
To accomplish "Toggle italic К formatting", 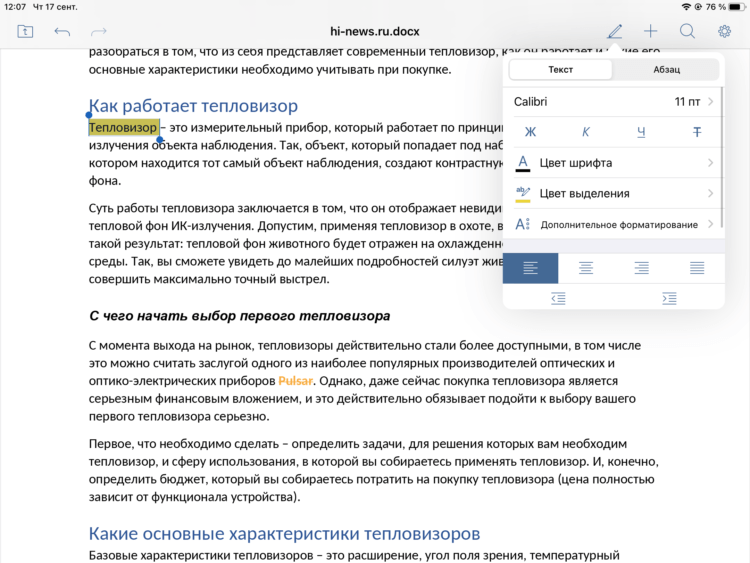I will click(x=586, y=132).
